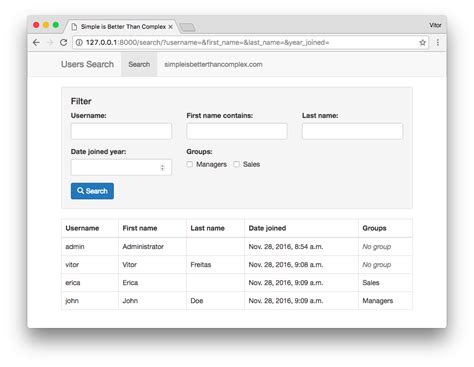Click erica's Sales group cell

pos(385,283)
